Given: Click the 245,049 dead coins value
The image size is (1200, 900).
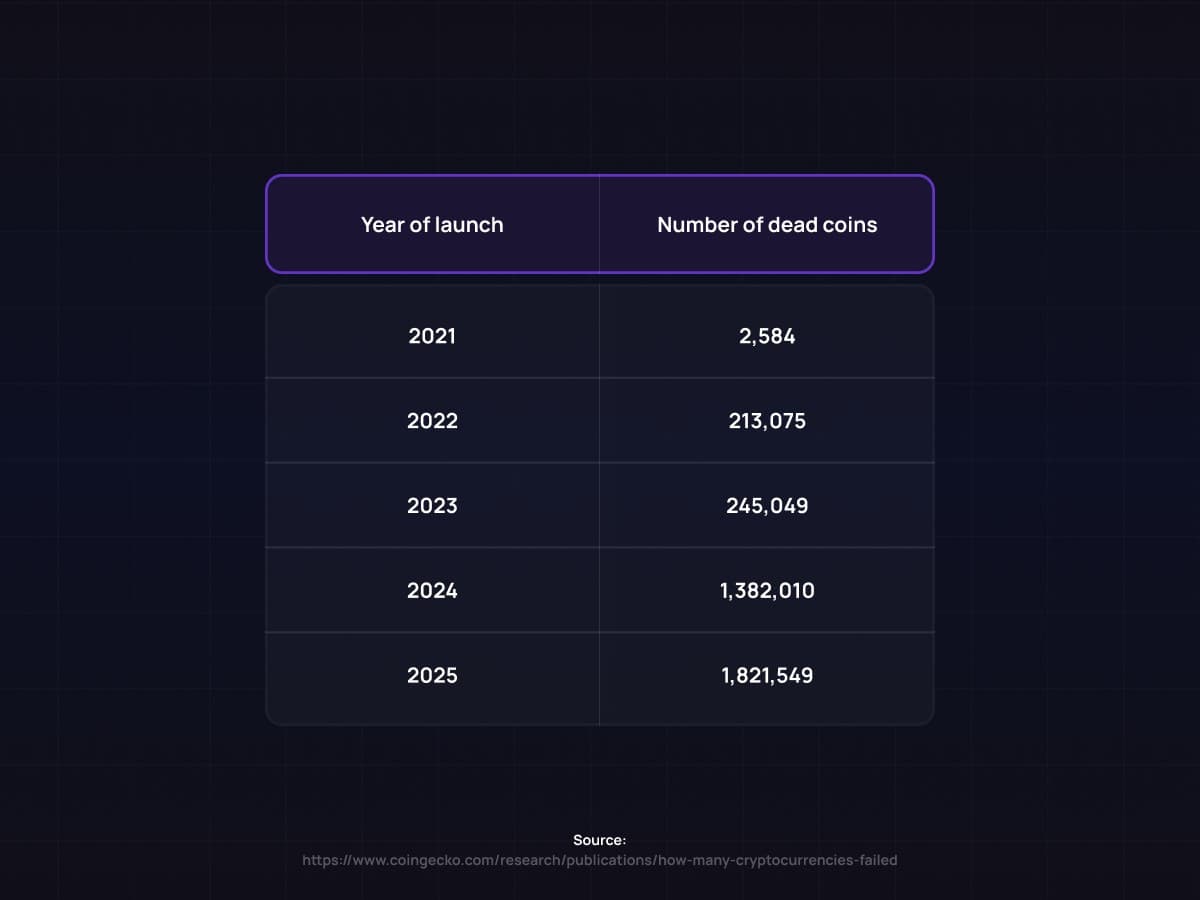Looking at the screenshot, I should click(767, 506).
